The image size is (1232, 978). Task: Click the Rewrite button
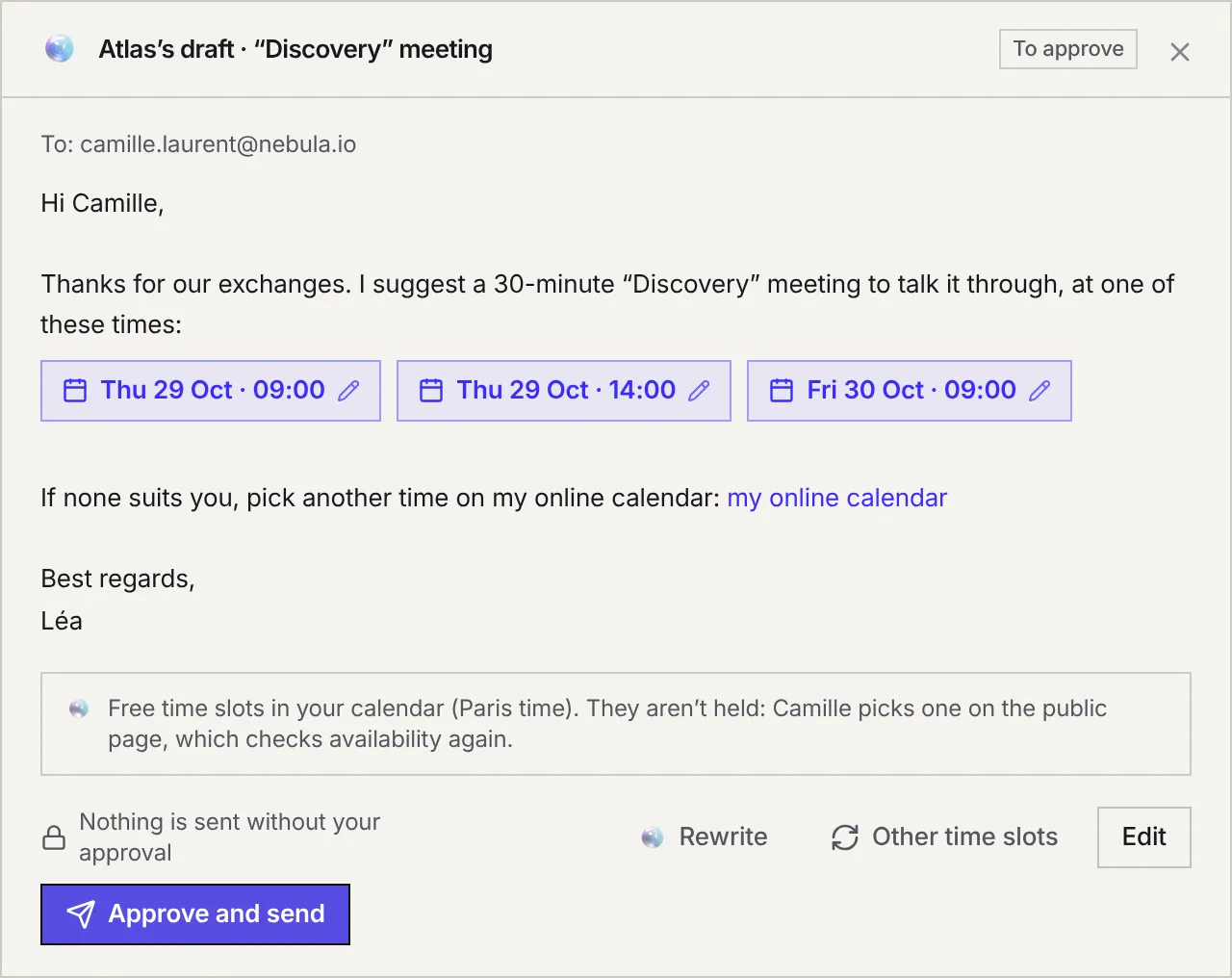pyautogui.click(x=705, y=836)
